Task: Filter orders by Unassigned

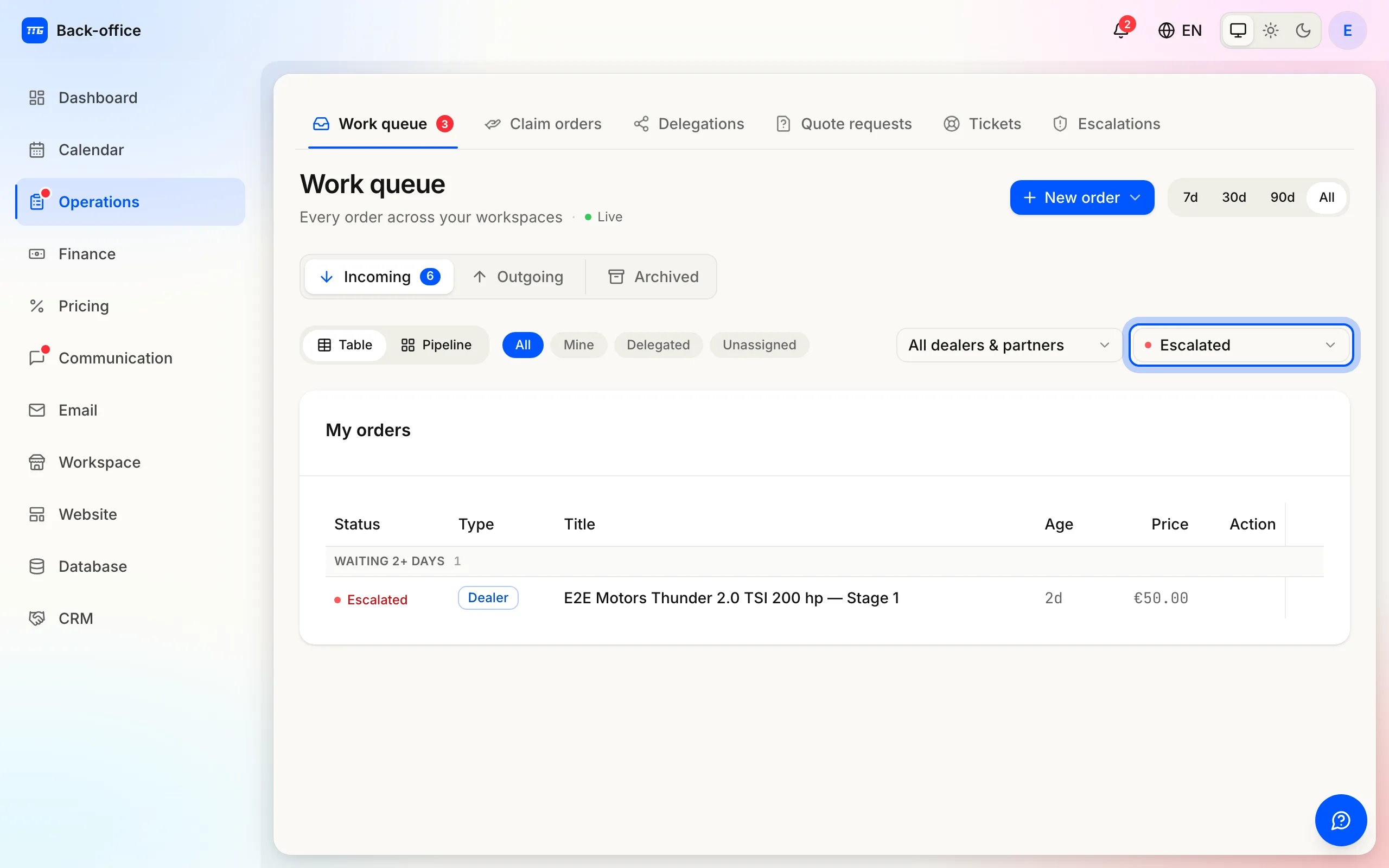Action: 760,345
